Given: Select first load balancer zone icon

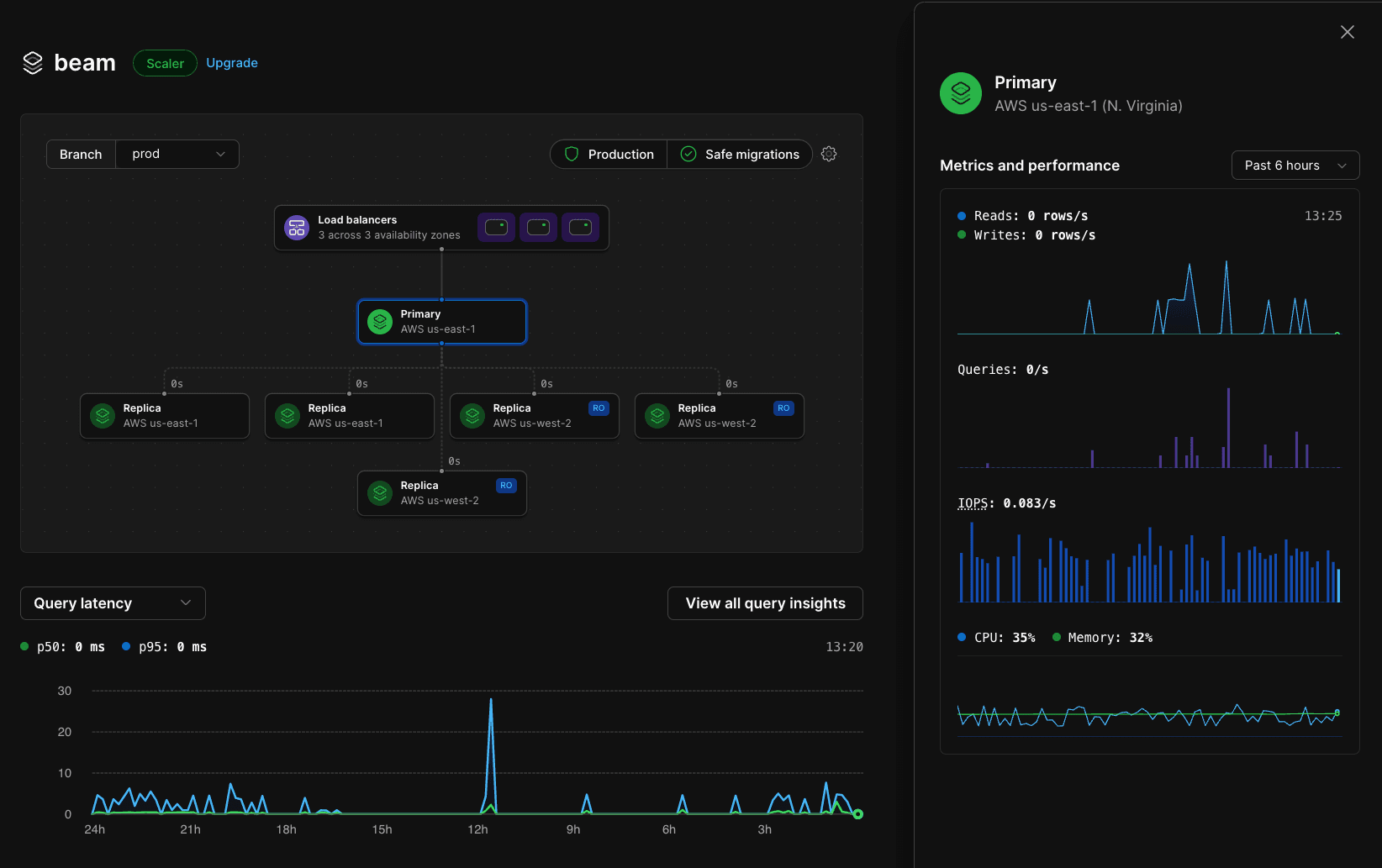Looking at the screenshot, I should pyautogui.click(x=497, y=228).
